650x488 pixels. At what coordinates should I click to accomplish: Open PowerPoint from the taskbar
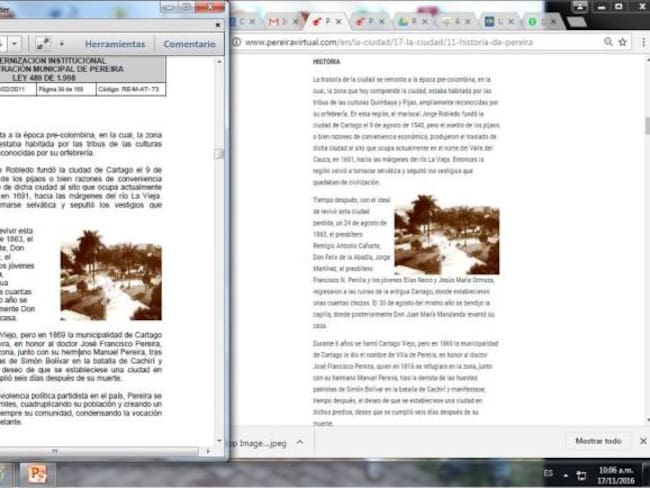coord(38,473)
